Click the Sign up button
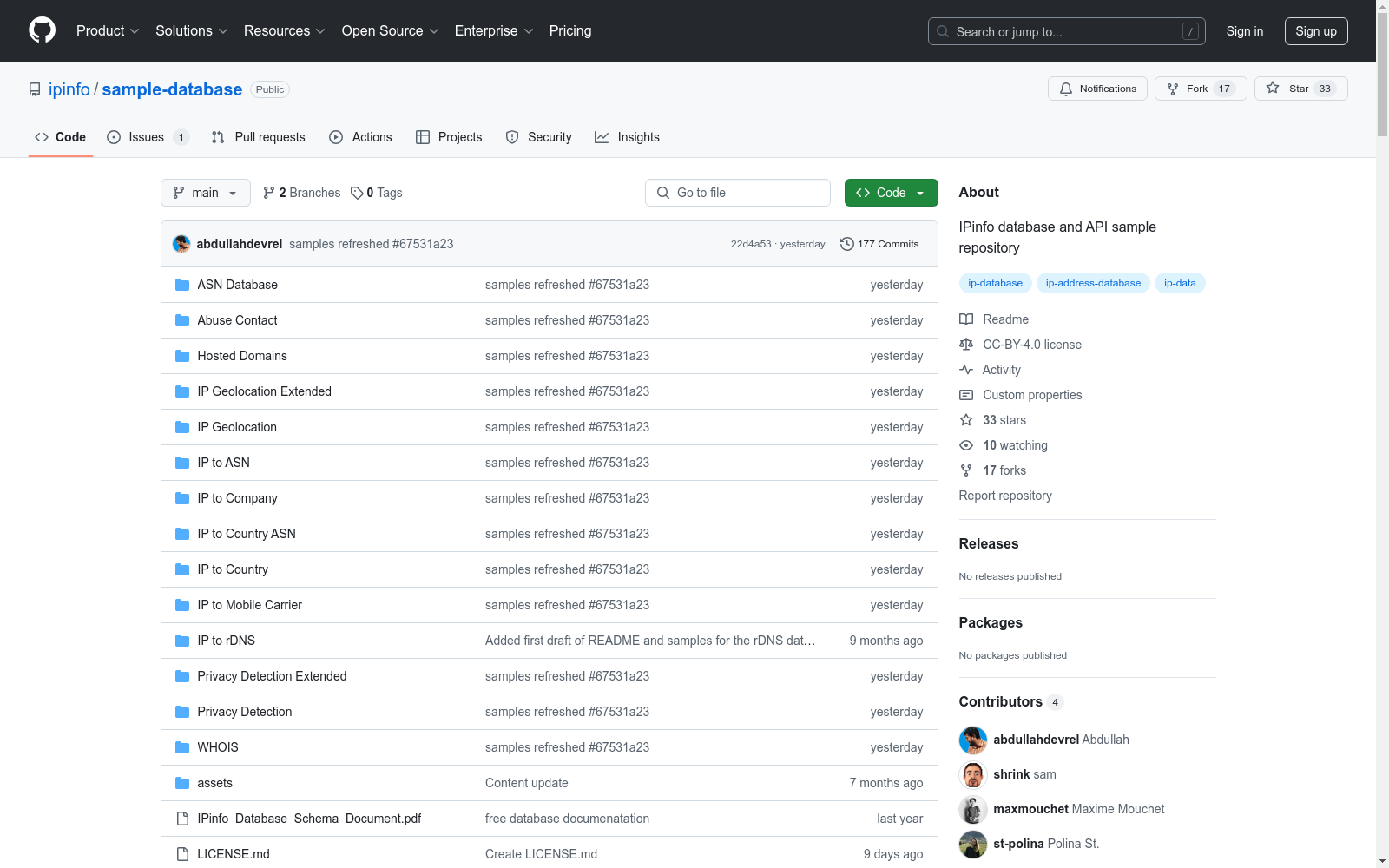 [x=1316, y=31]
